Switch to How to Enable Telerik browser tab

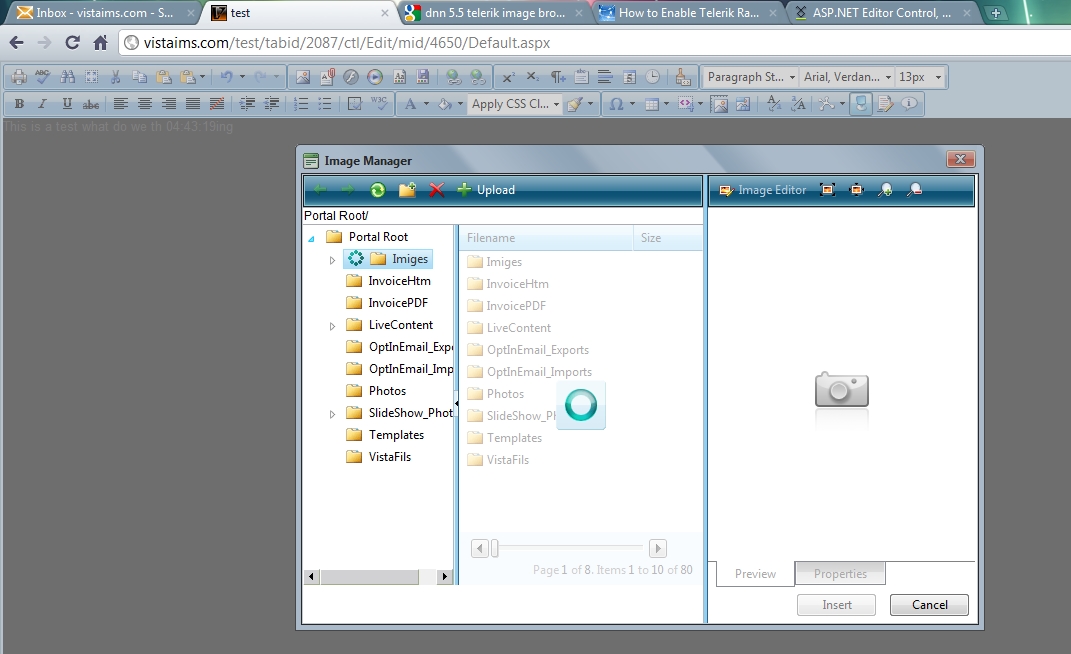pos(689,12)
